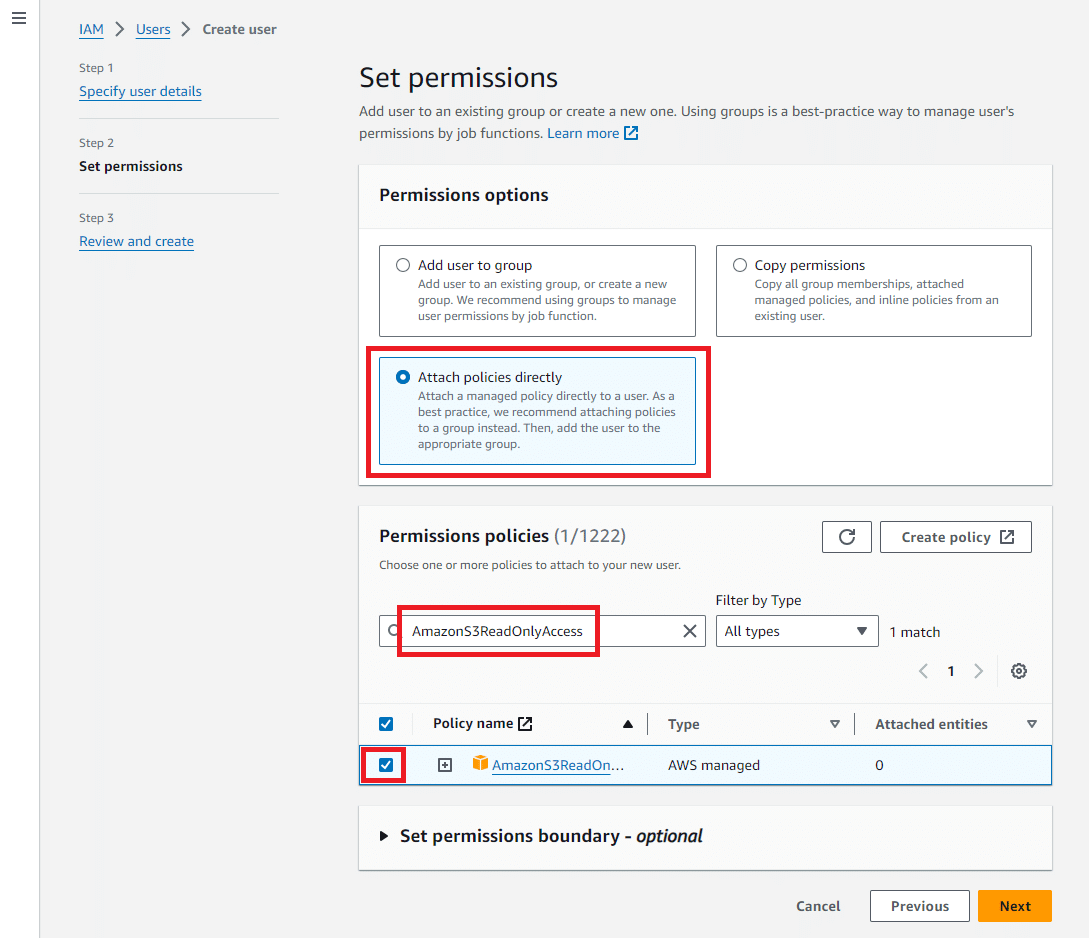Viewport: 1089px width, 938px height.
Task: Open table preferences gear icon
Action: pos(1018,671)
